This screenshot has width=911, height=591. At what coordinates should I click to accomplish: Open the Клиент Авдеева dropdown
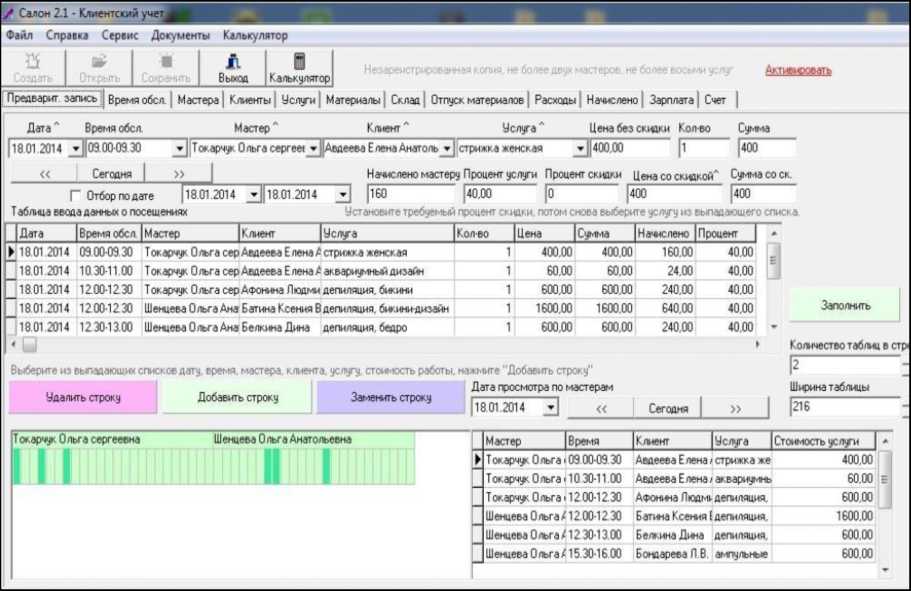(446, 149)
